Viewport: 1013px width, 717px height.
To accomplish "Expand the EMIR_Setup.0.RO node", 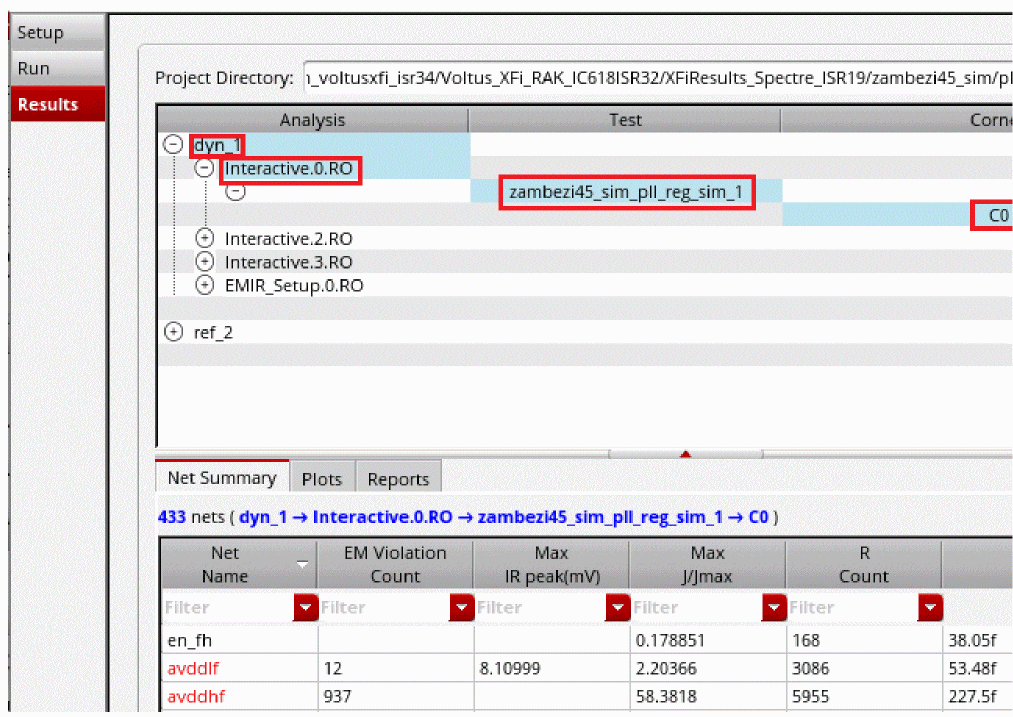I will tap(205, 286).
